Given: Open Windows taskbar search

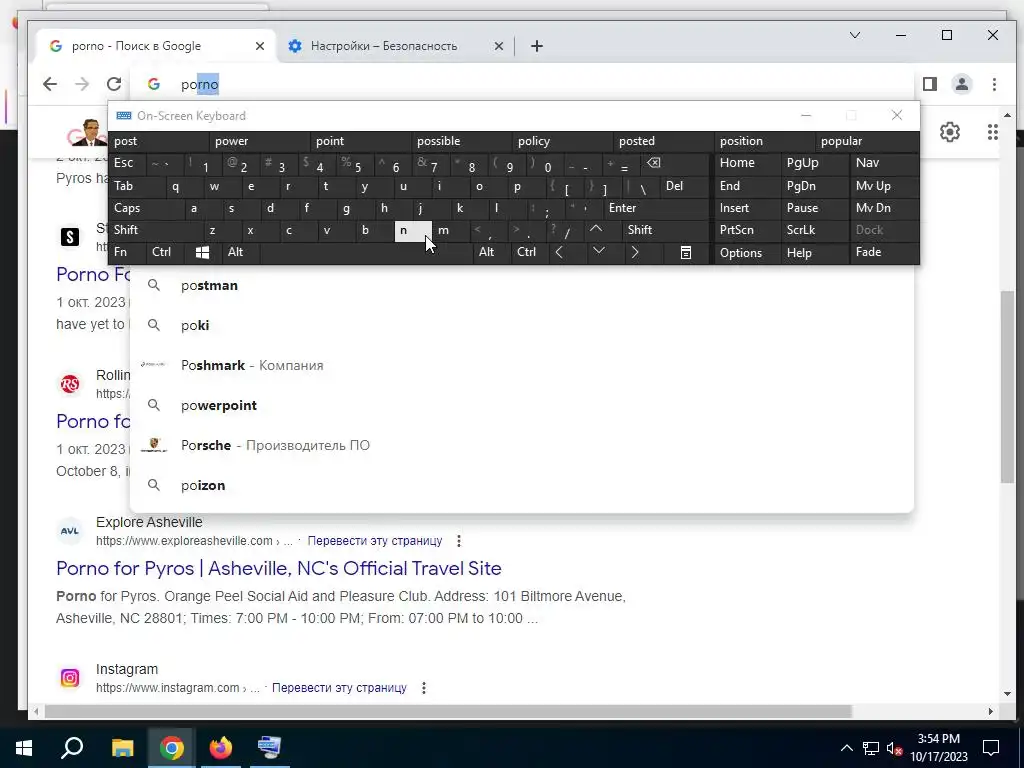Looking at the screenshot, I should pyautogui.click(x=72, y=748).
